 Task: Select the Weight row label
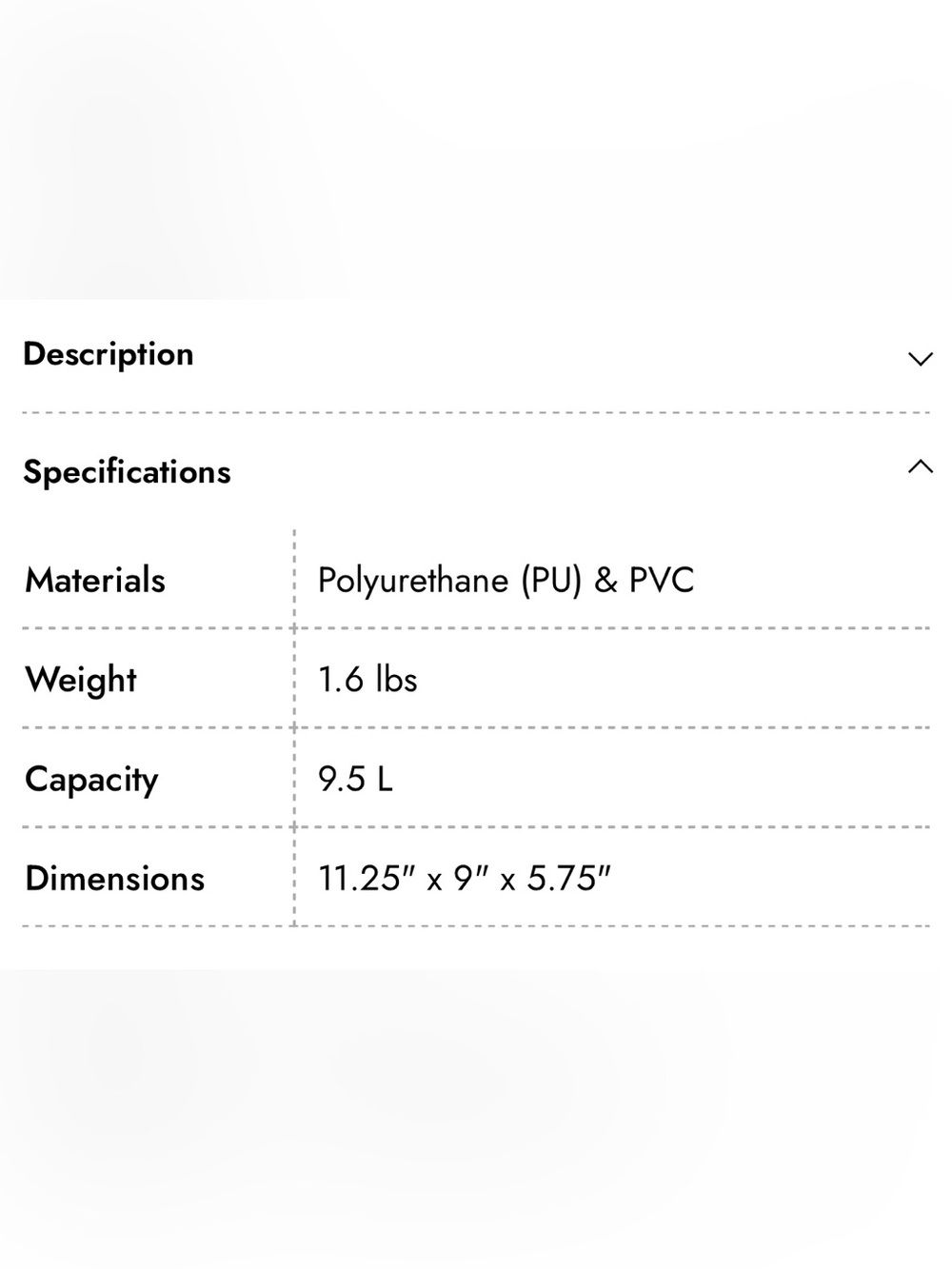(81, 681)
